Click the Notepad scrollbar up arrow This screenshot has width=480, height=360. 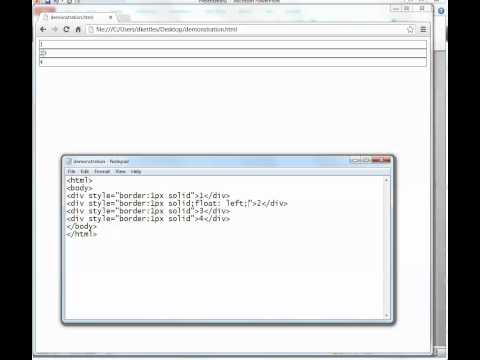(386, 180)
